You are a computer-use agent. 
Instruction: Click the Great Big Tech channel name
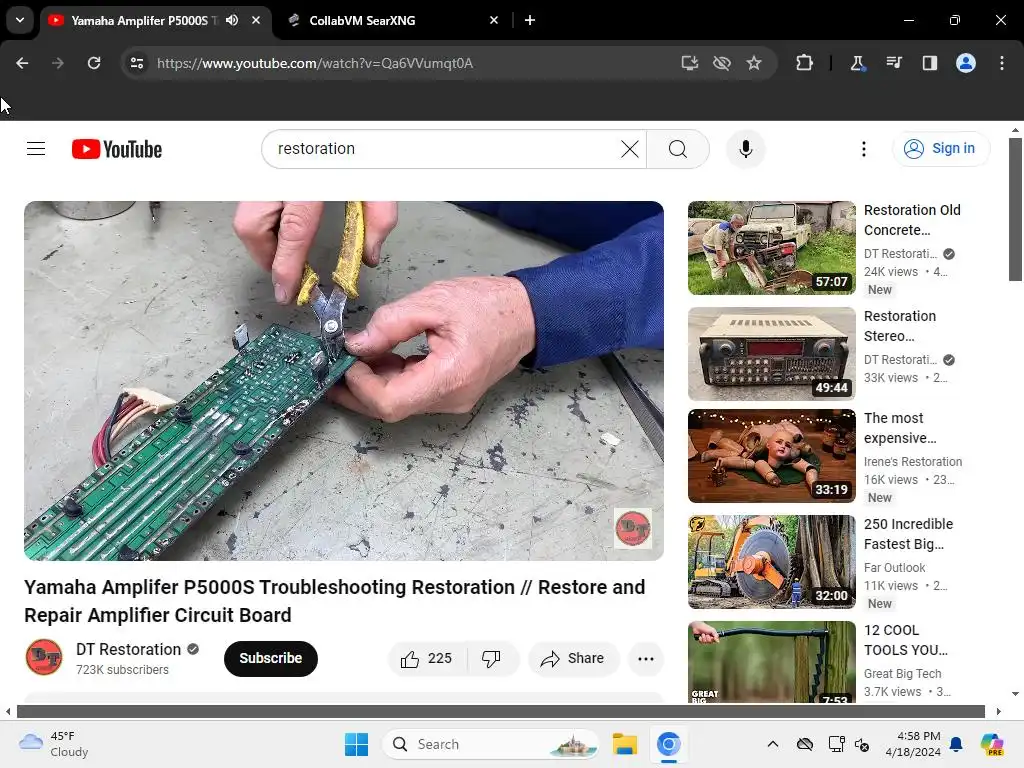pyautogui.click(x=902, y=673)
